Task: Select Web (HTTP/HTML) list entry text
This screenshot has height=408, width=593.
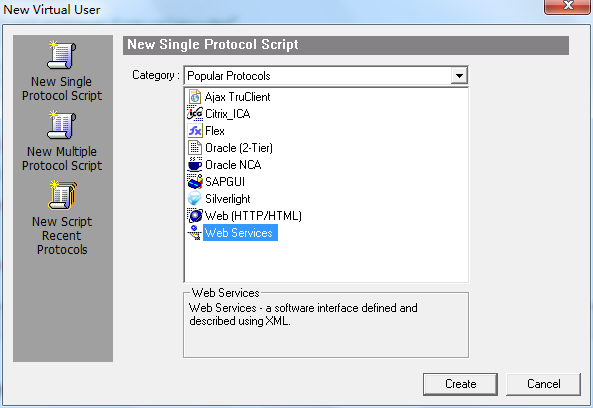Action: 253,216
